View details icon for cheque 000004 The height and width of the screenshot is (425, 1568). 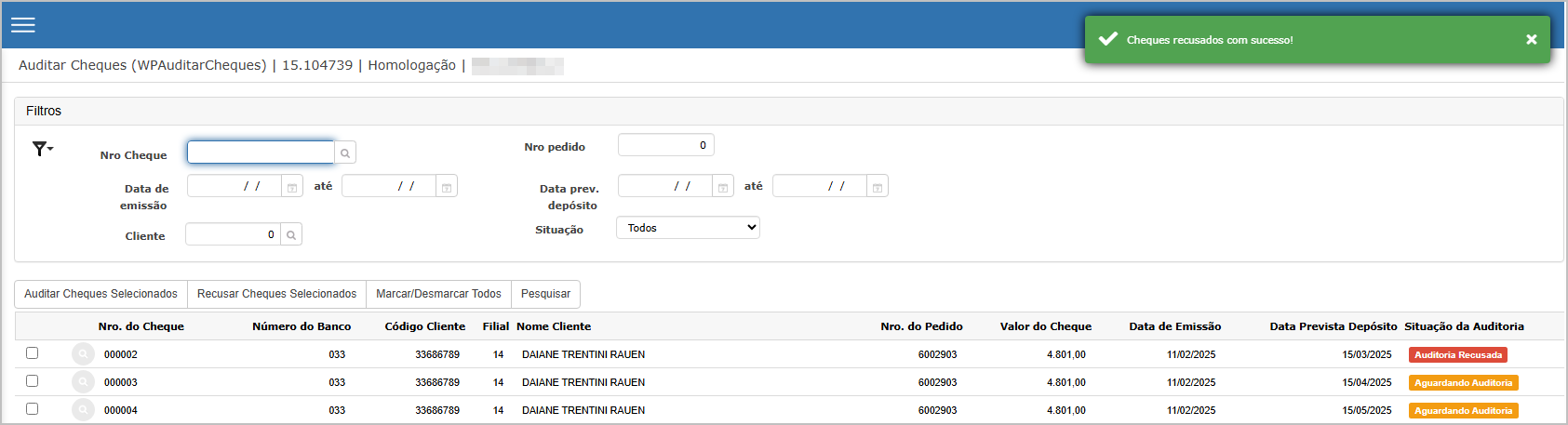[x=83, y=410]
